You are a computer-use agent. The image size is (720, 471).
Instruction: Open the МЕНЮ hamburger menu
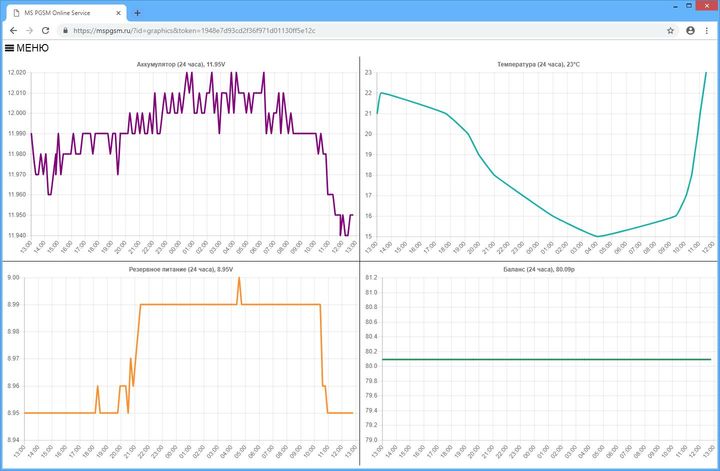(27, 47)
